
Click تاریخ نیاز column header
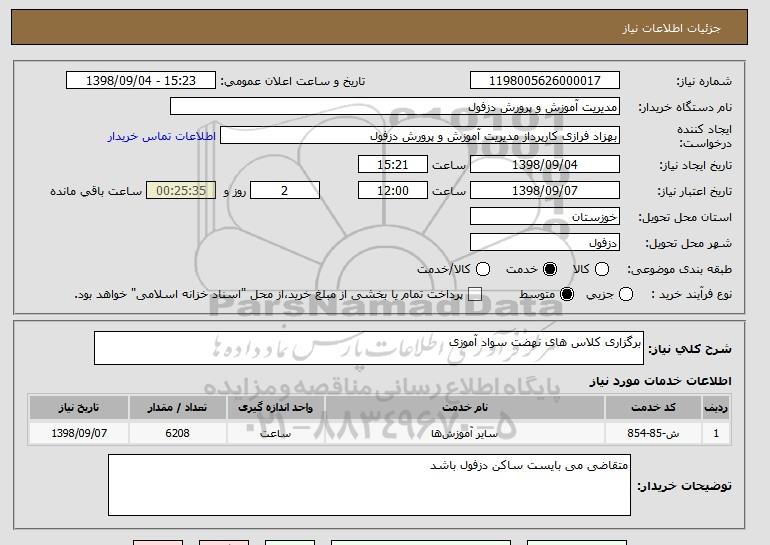pyautogui.click(x=79, y=408)
